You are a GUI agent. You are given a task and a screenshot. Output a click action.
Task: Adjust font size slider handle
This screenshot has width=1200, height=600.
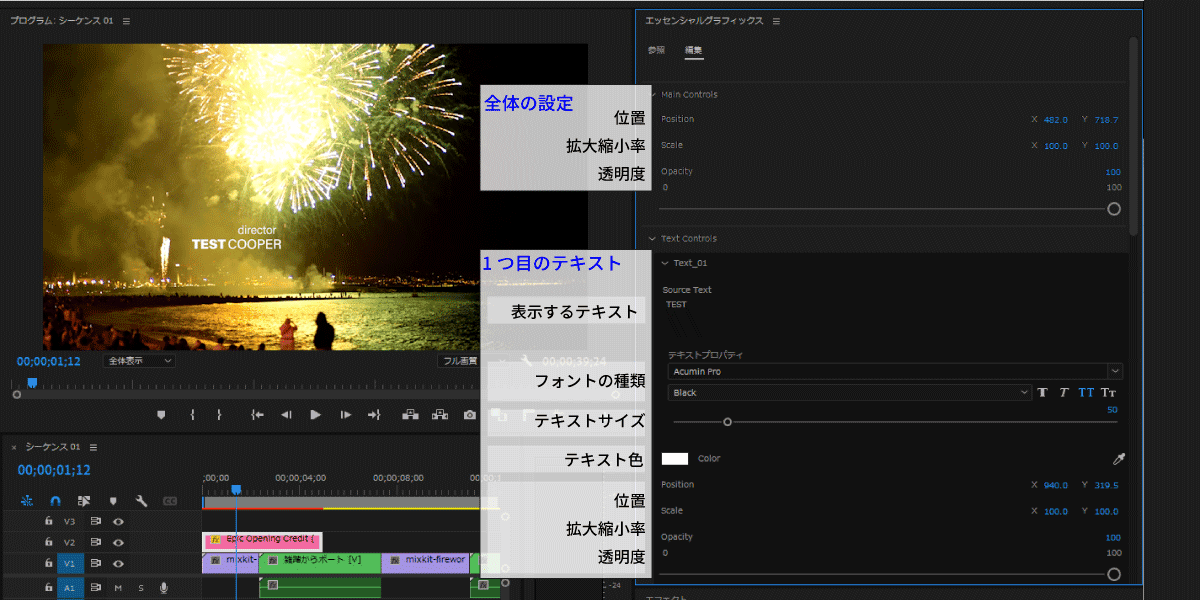(x=727, y=422)
